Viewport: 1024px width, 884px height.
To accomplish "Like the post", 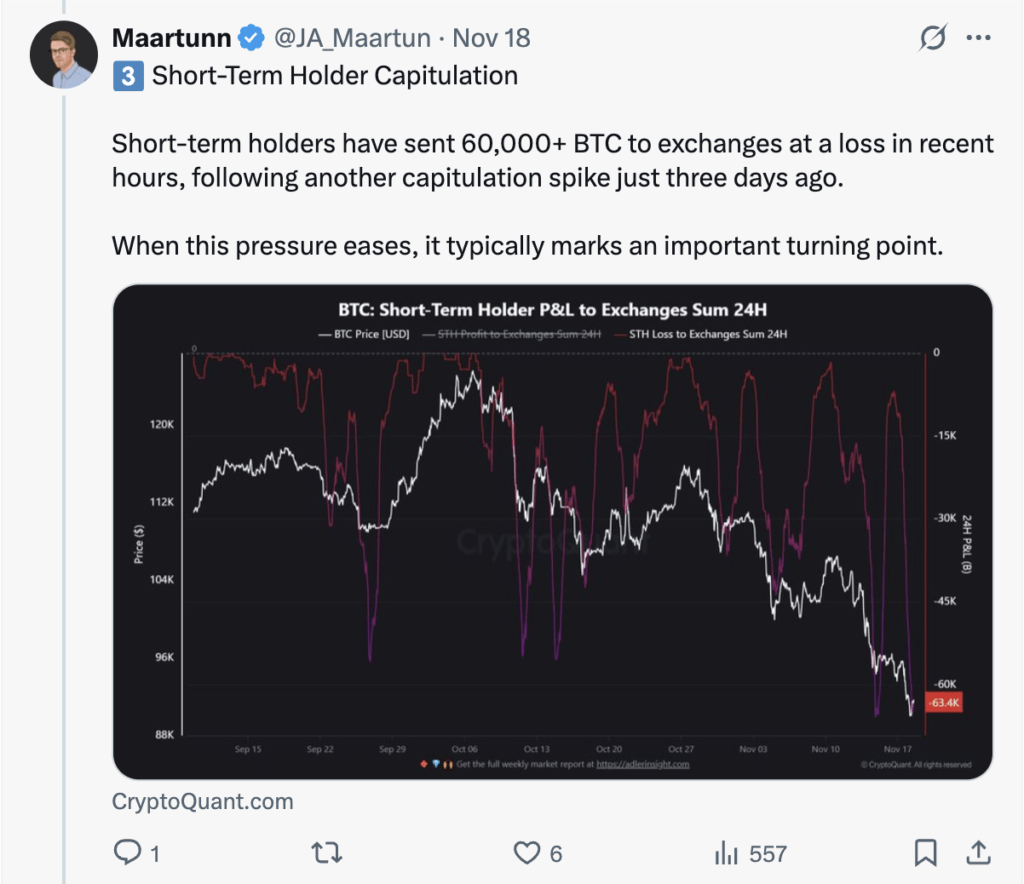I will (527, 852).
